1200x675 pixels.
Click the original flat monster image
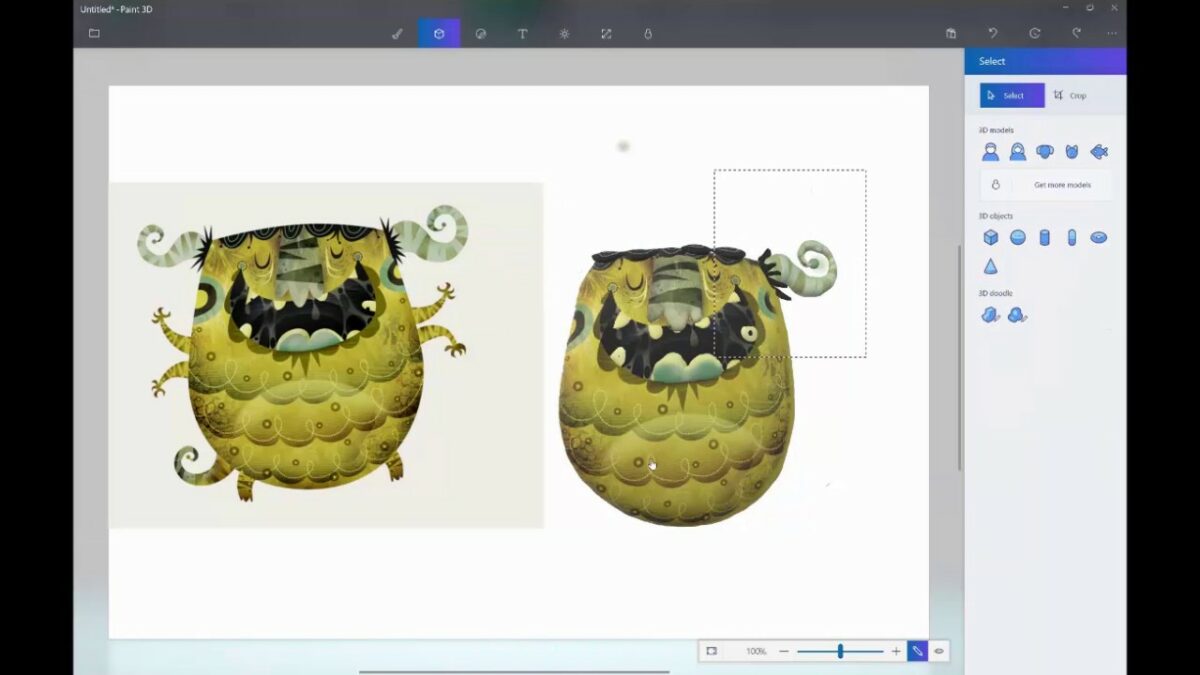point(326,355)
